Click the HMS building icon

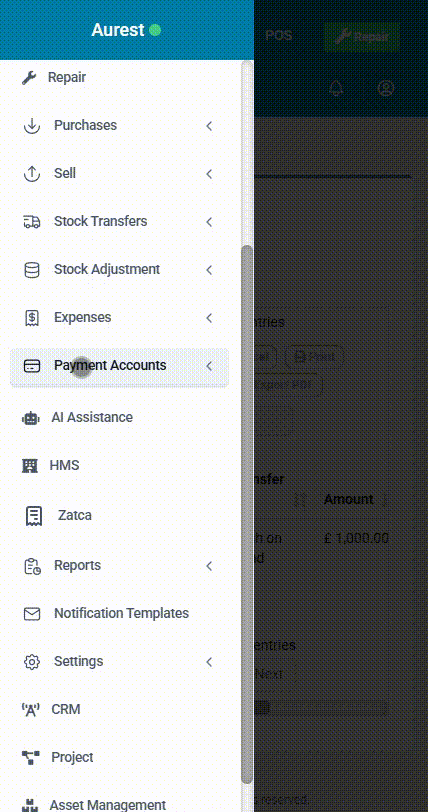coord(30,466)
